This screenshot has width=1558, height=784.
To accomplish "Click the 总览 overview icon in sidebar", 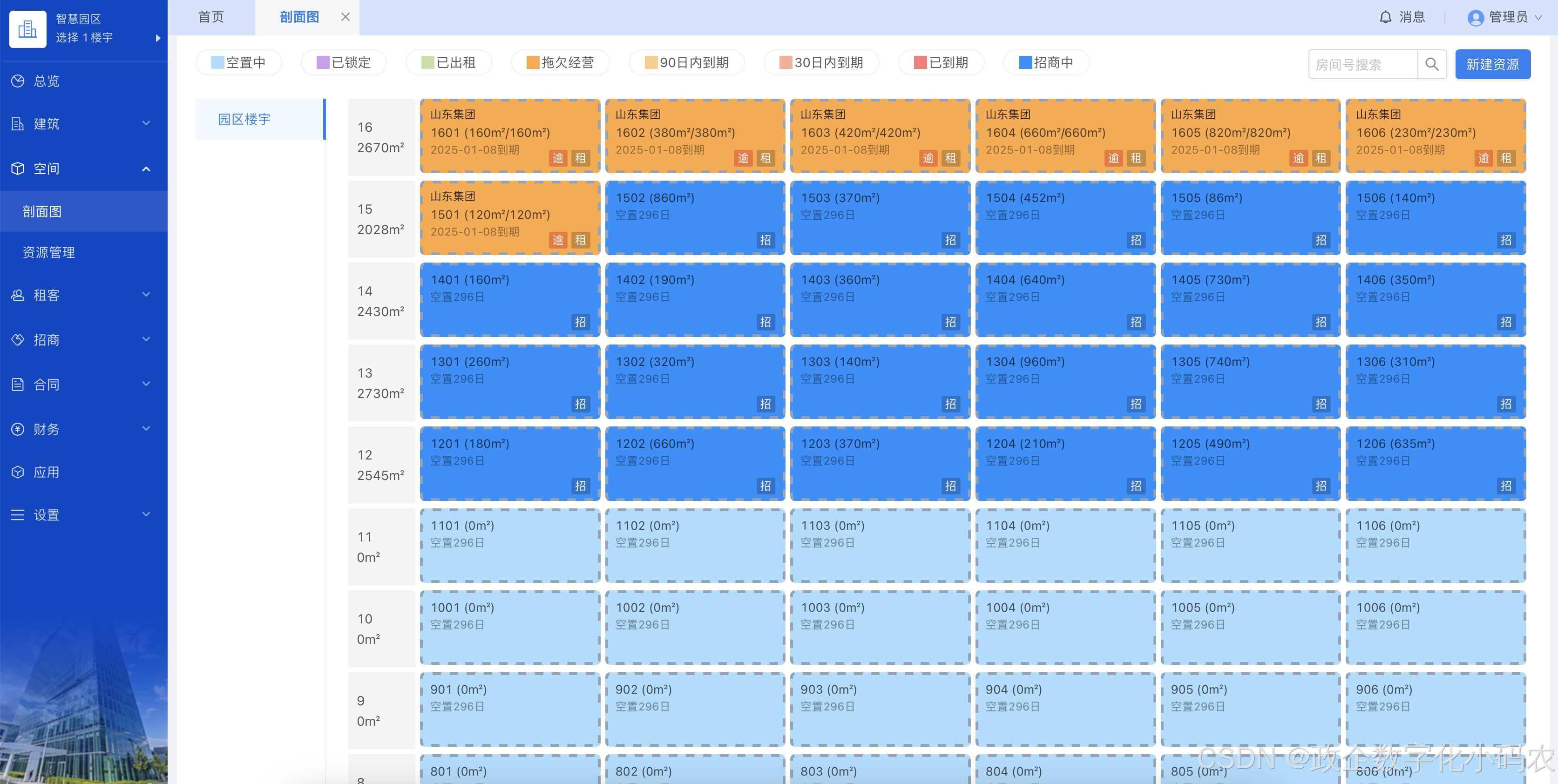I will coord(18,81).
